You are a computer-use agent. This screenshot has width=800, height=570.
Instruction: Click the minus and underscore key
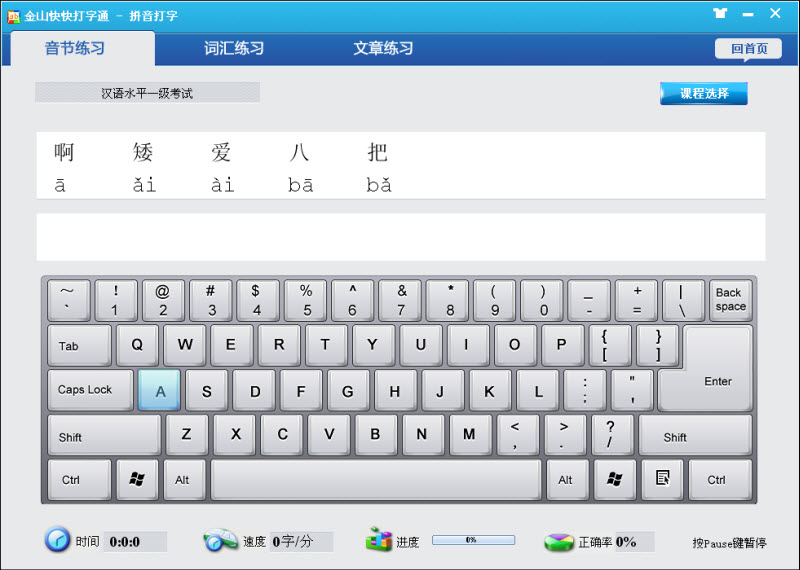(x=588, y=300)
